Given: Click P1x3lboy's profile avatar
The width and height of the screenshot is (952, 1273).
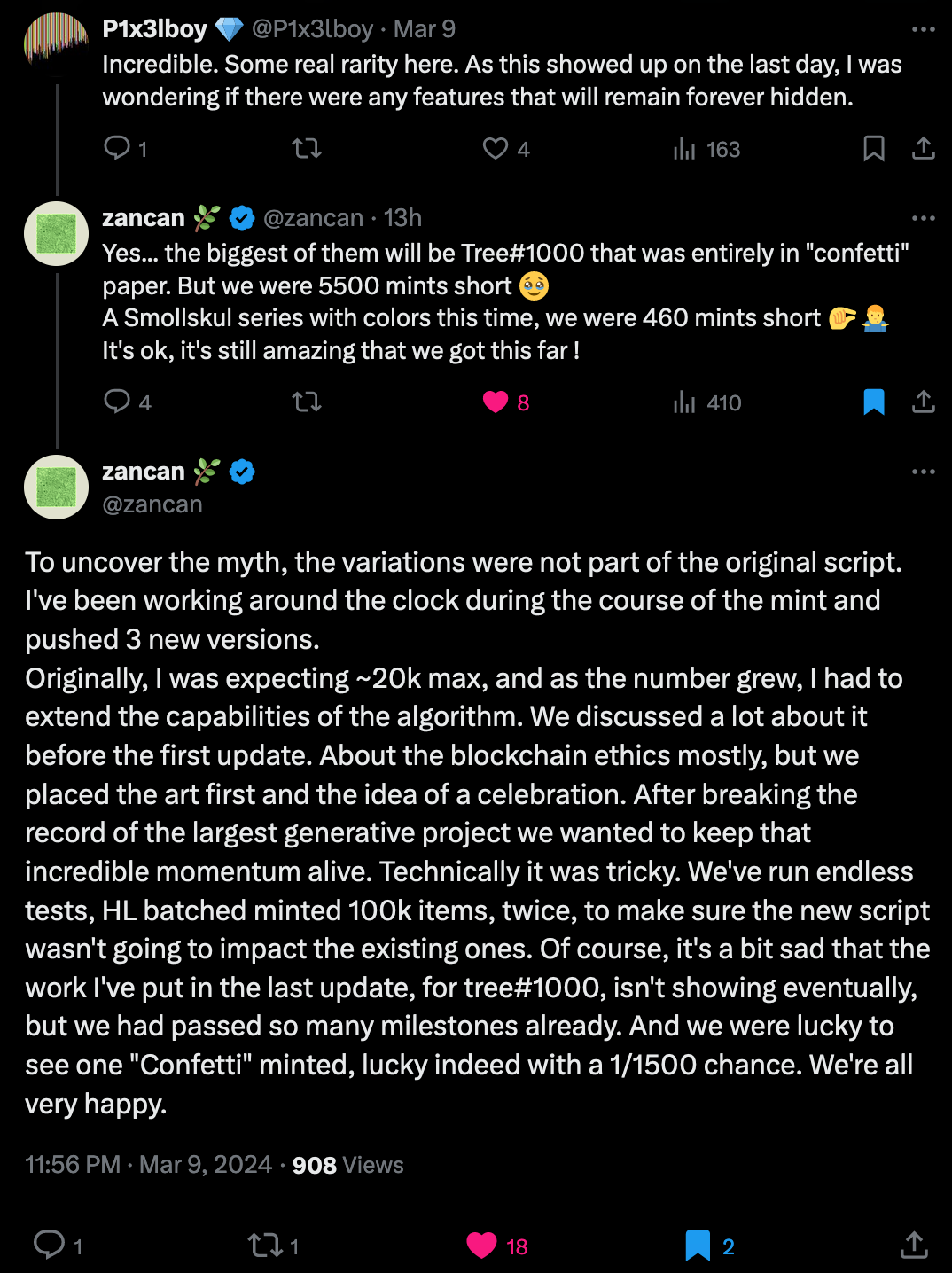Looking at the screenshot, I should (x=57, y=43).
